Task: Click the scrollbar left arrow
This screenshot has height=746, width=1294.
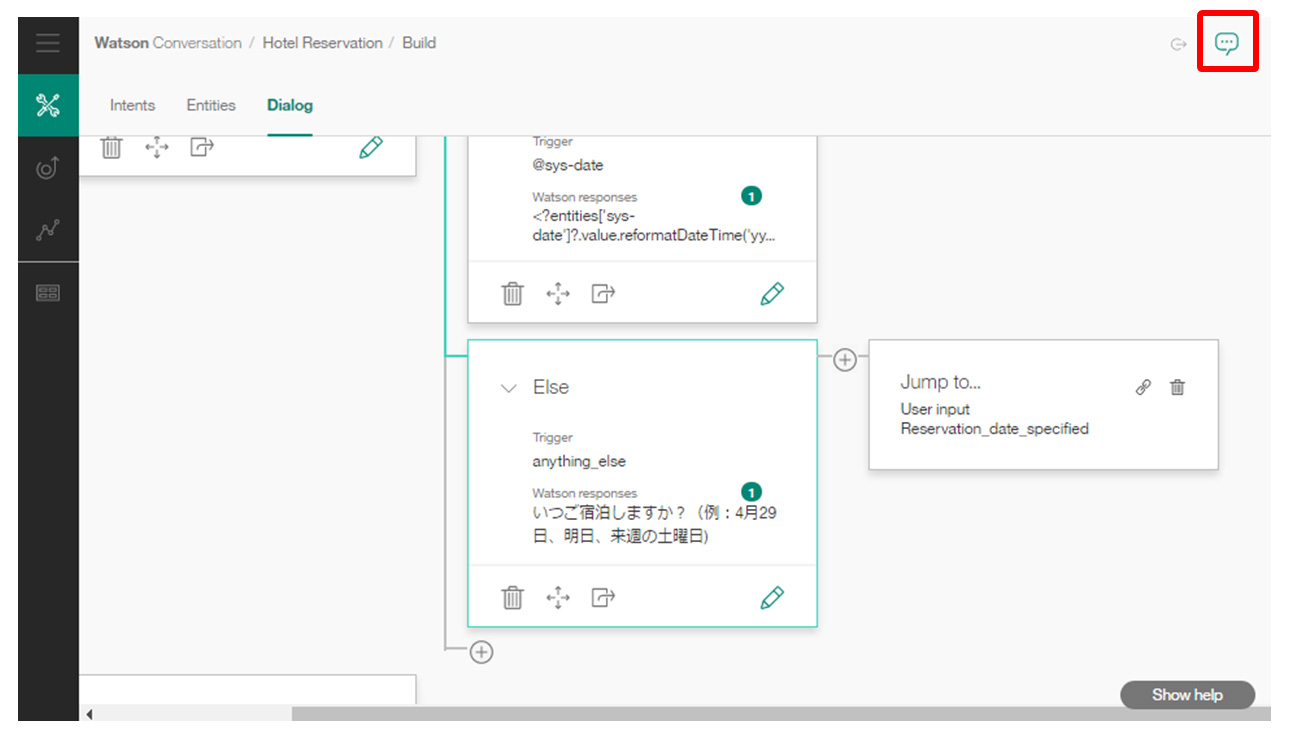Action: pyautogui.click(x=89, y=714)
